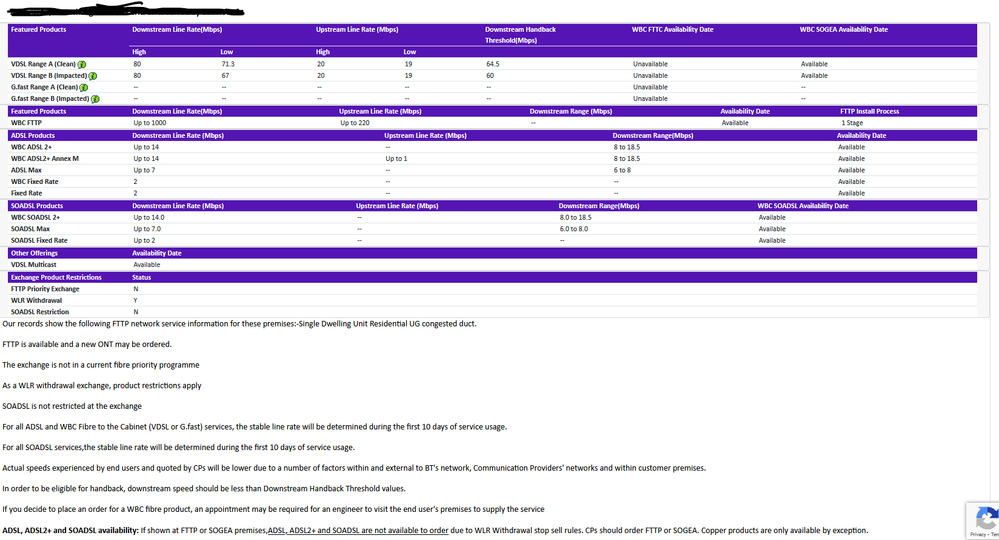999x540 pixels.
Task: Select 'Exchange Product Restrictions' section header
Action: click(56, 277)
